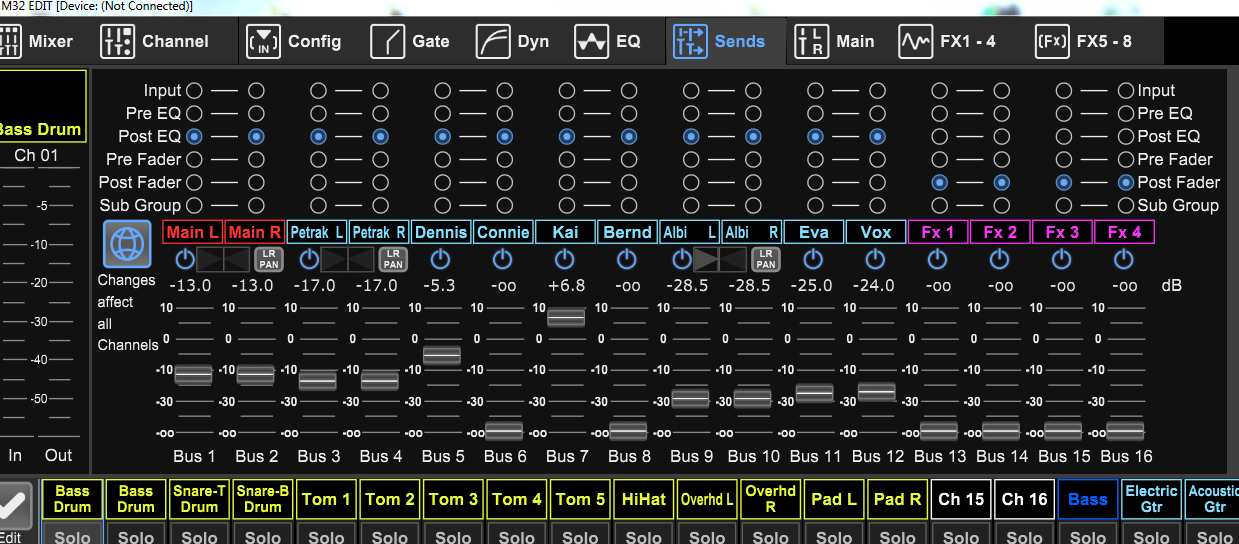
Task: Select the Kai bus label
Action: pyautogui.click(x=566, y=232)
